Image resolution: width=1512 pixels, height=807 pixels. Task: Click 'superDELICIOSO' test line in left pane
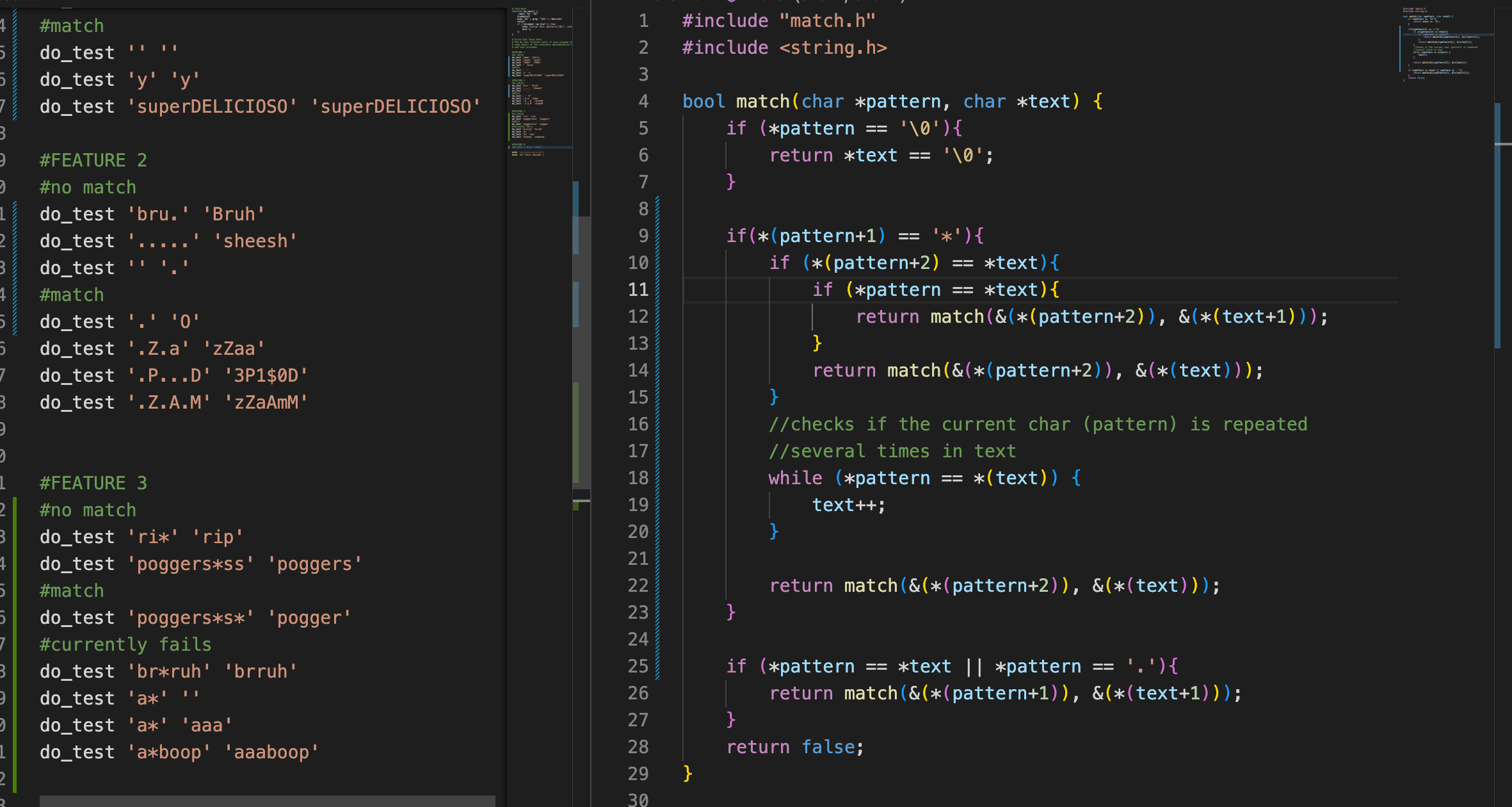259,106
